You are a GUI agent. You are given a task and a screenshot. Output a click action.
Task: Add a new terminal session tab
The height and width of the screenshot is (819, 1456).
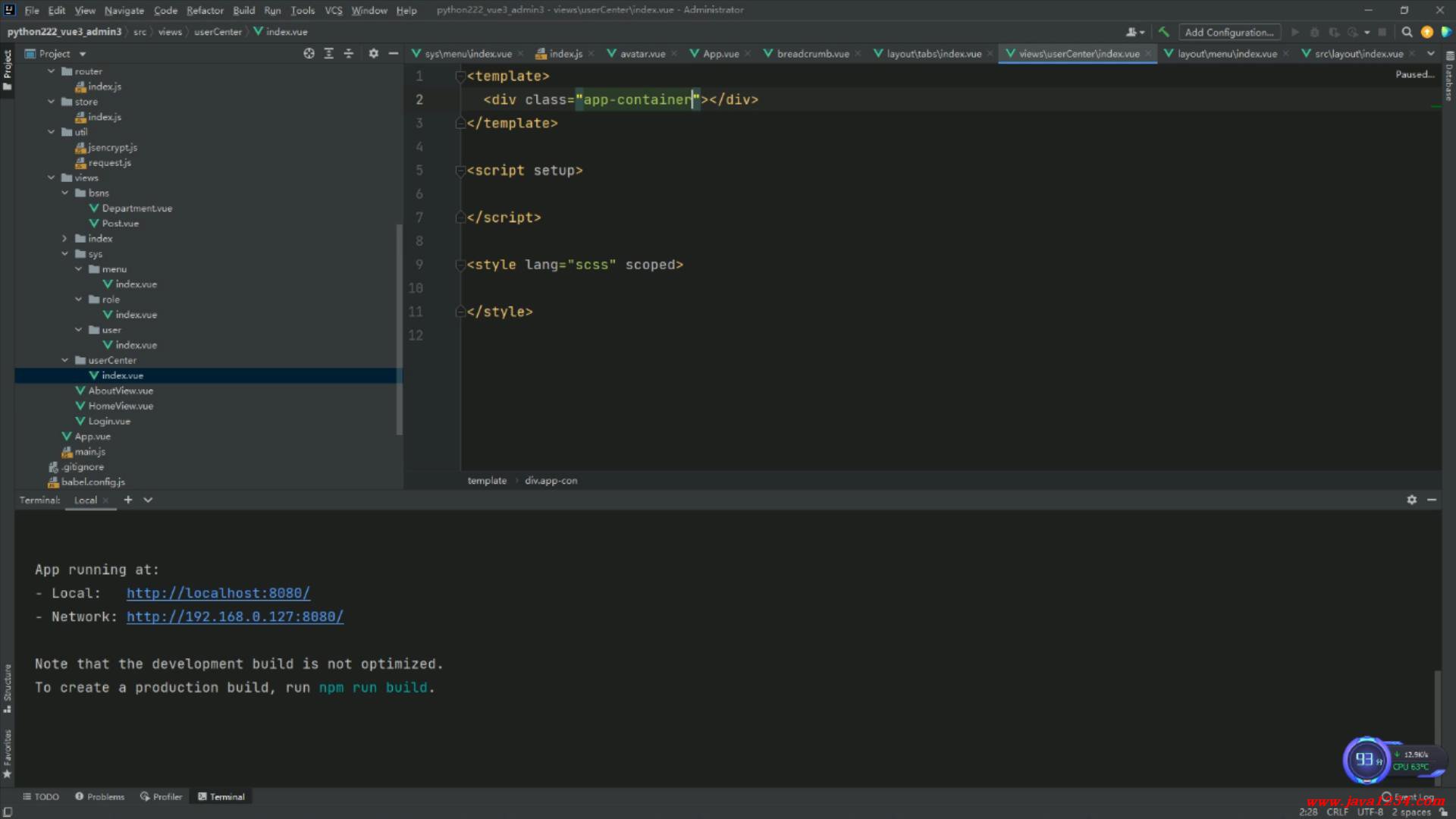[128, 500]
